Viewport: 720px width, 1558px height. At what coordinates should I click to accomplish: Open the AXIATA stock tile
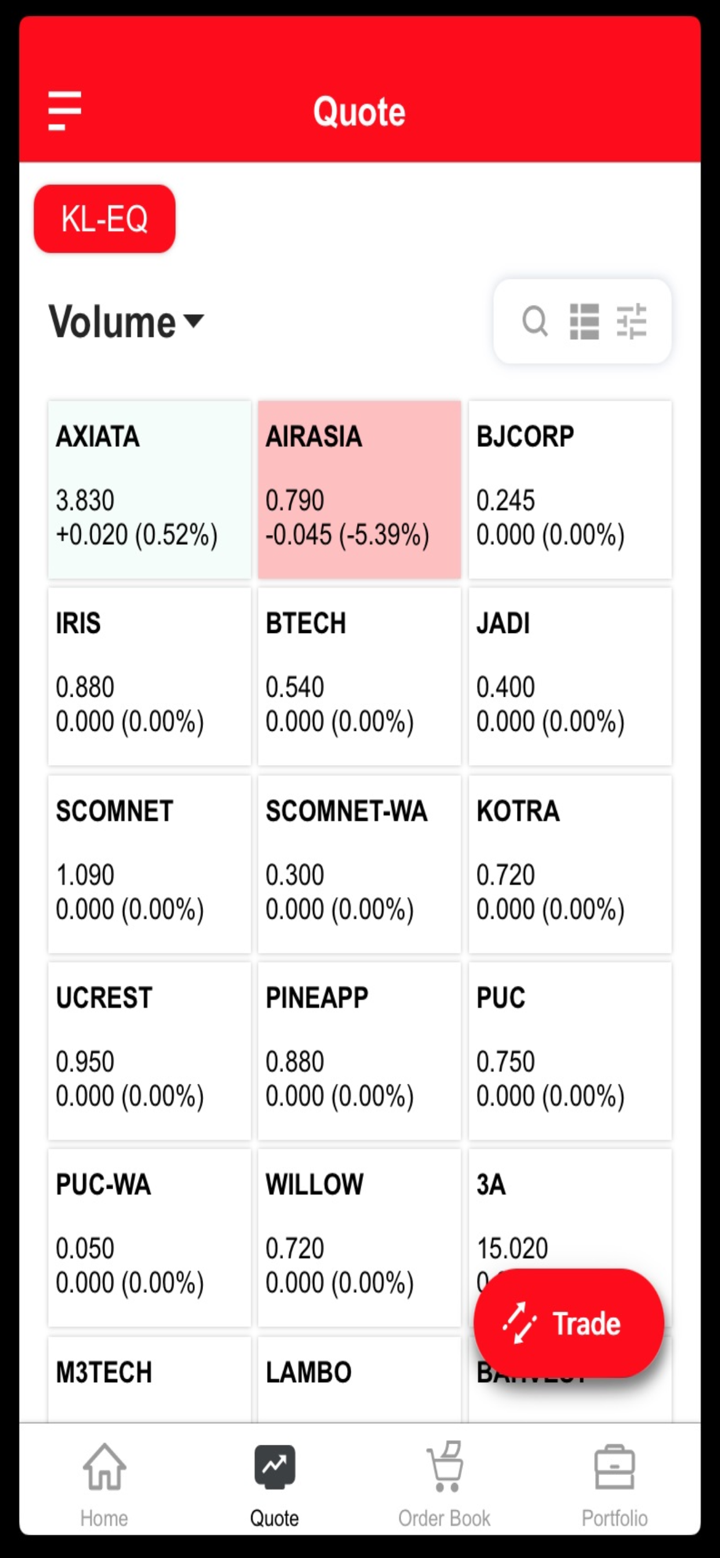pos(149,489)
